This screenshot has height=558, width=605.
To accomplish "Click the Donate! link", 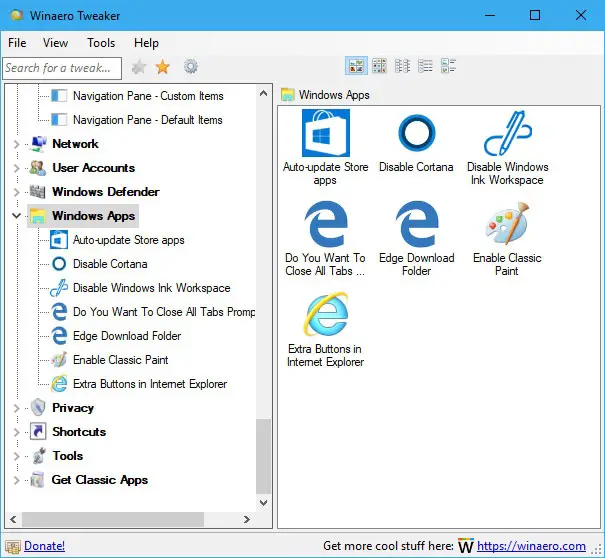I will click(x=44, y=546).
